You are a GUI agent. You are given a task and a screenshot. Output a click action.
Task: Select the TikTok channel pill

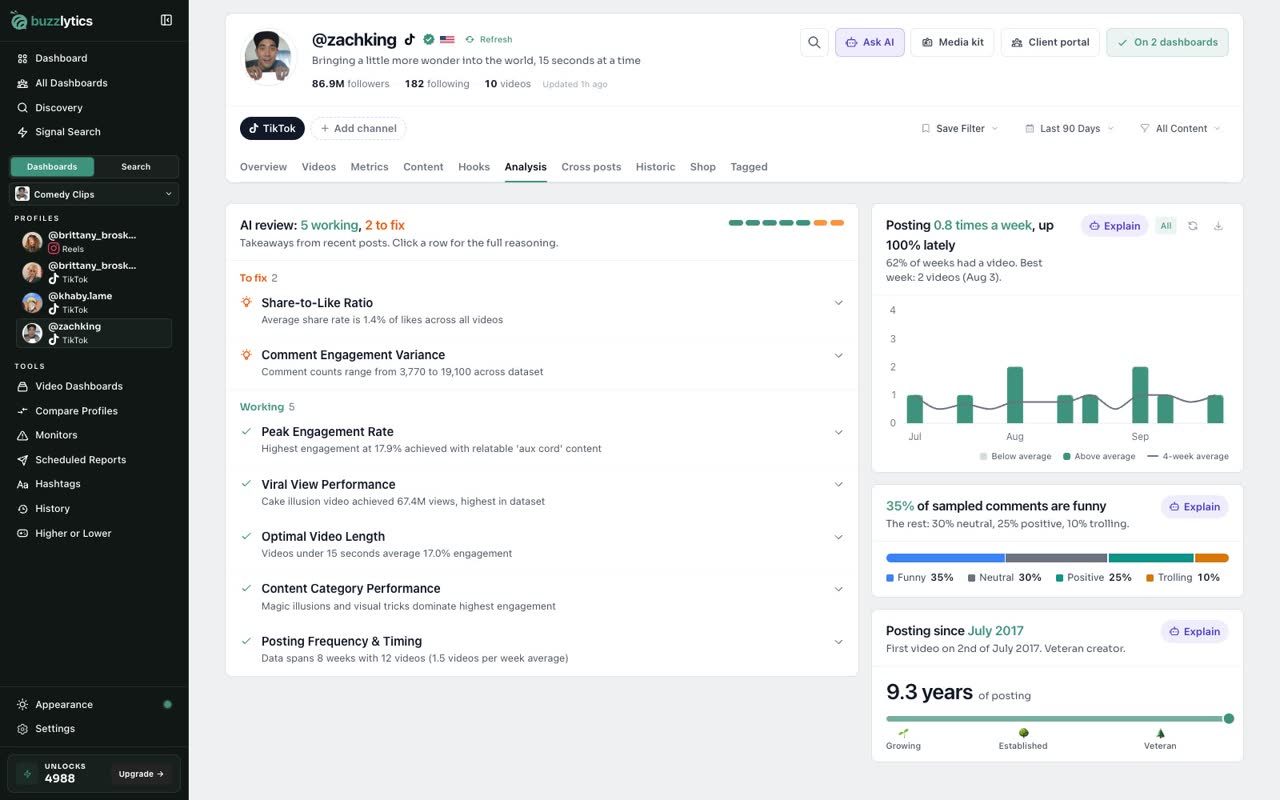(x=272, y=128)
